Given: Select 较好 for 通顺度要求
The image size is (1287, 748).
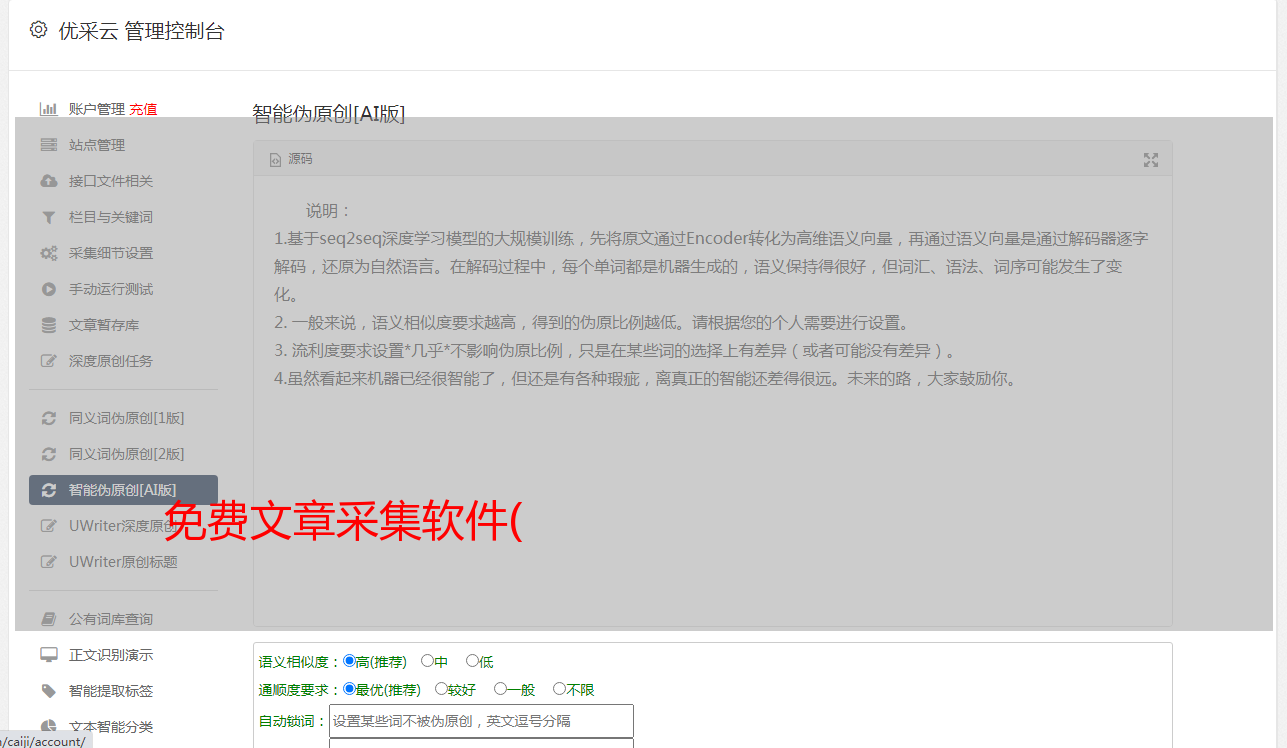Looking at the screenshot, I should pyautogui.click(x=442, y=689).
